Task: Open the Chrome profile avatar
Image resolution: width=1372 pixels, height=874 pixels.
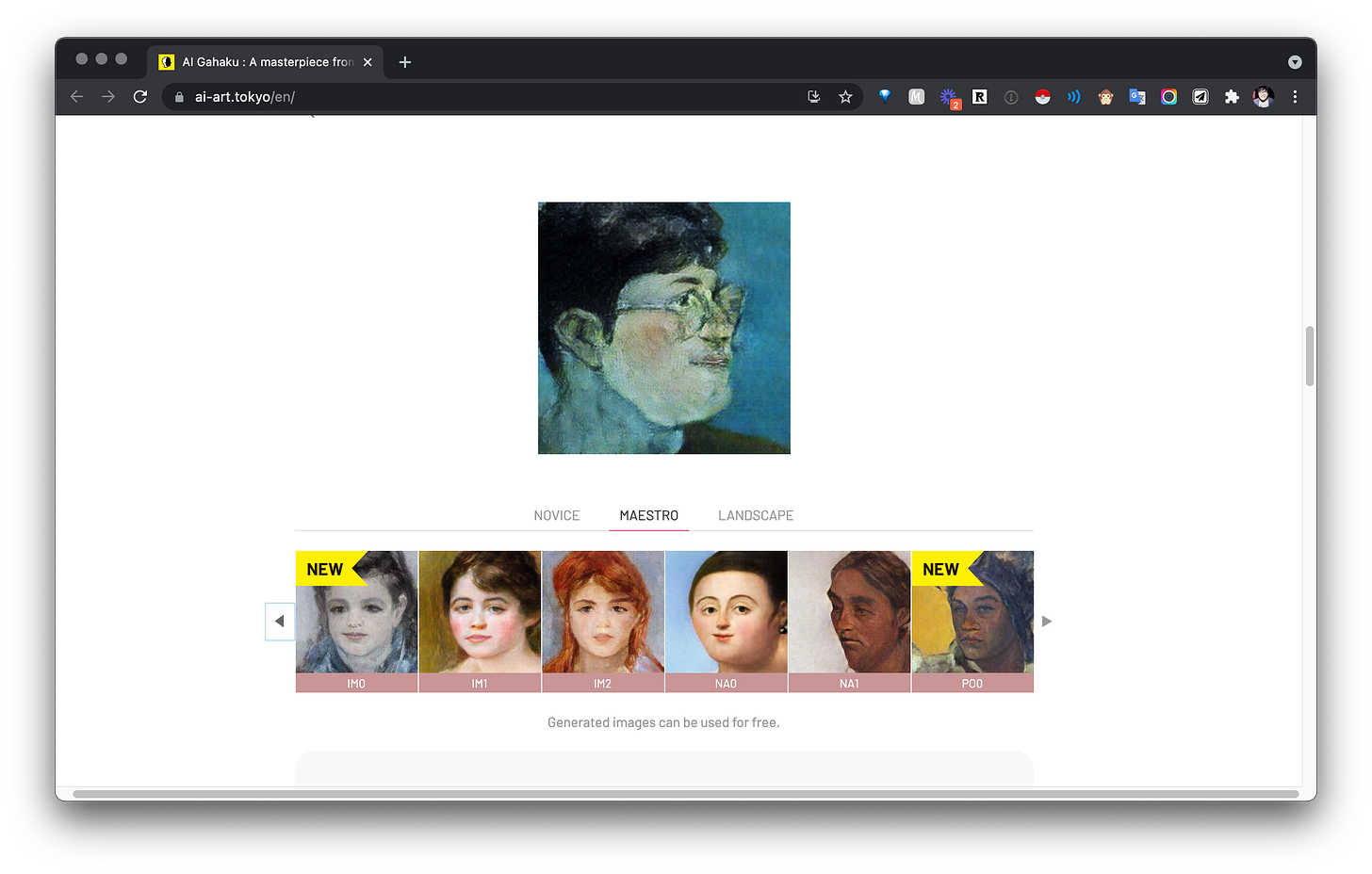Action: (1264, 97)
